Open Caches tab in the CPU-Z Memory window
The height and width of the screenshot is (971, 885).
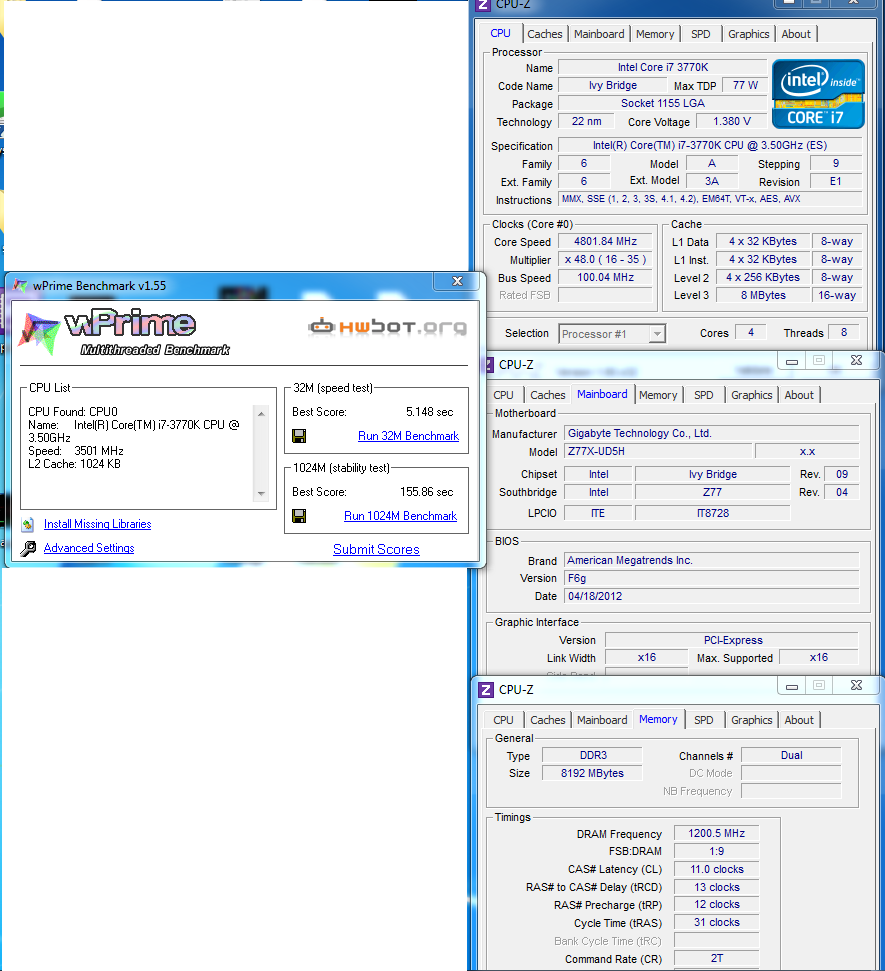coord(548,720)
